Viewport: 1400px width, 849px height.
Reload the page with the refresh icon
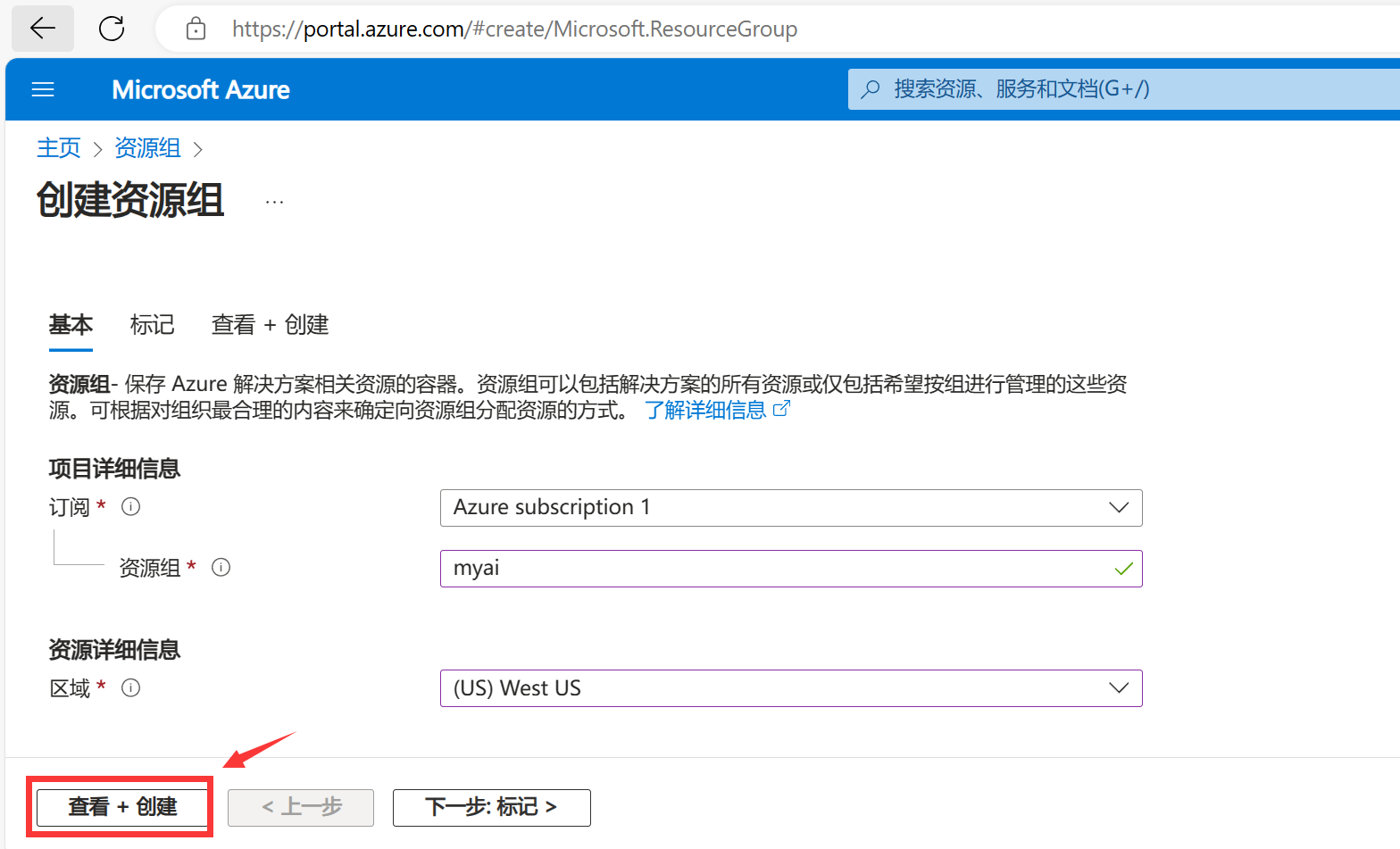point(112,29)
